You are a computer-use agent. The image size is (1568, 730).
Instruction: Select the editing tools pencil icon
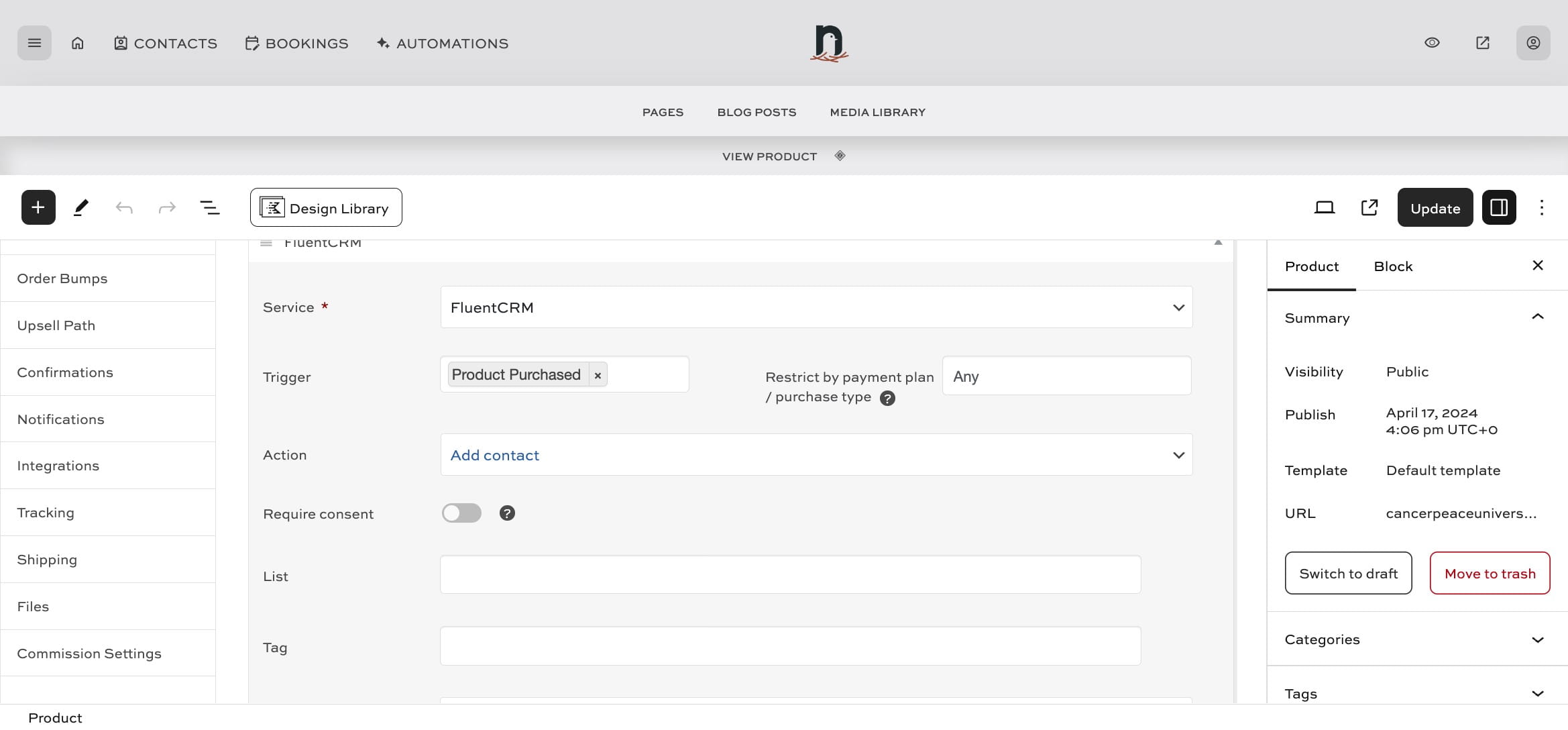click(x=81, y=207)
